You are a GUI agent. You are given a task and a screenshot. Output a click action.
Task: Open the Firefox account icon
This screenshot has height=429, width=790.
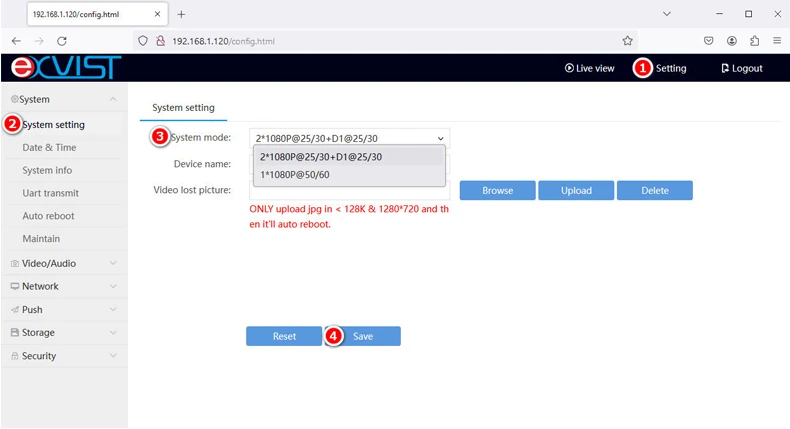[732, 41]
